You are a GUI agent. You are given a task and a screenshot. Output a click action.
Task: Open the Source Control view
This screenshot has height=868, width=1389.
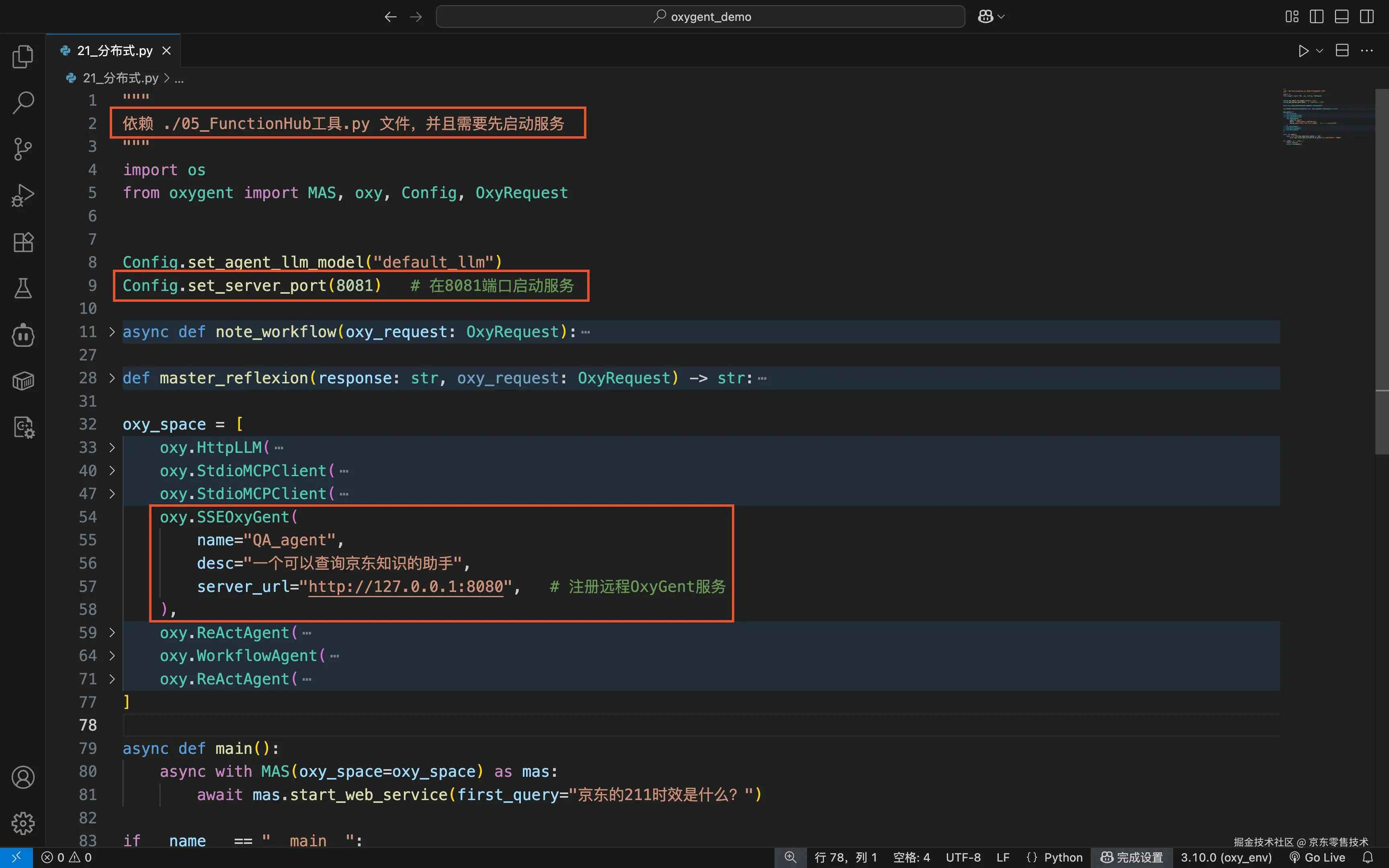23,149
